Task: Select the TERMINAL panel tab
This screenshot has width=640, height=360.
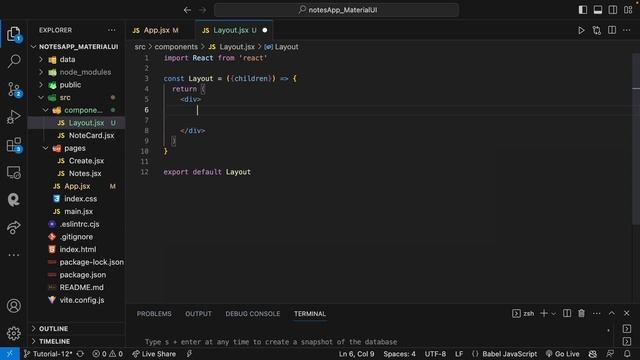Action: pyautogui.click(x=310, y=313)
